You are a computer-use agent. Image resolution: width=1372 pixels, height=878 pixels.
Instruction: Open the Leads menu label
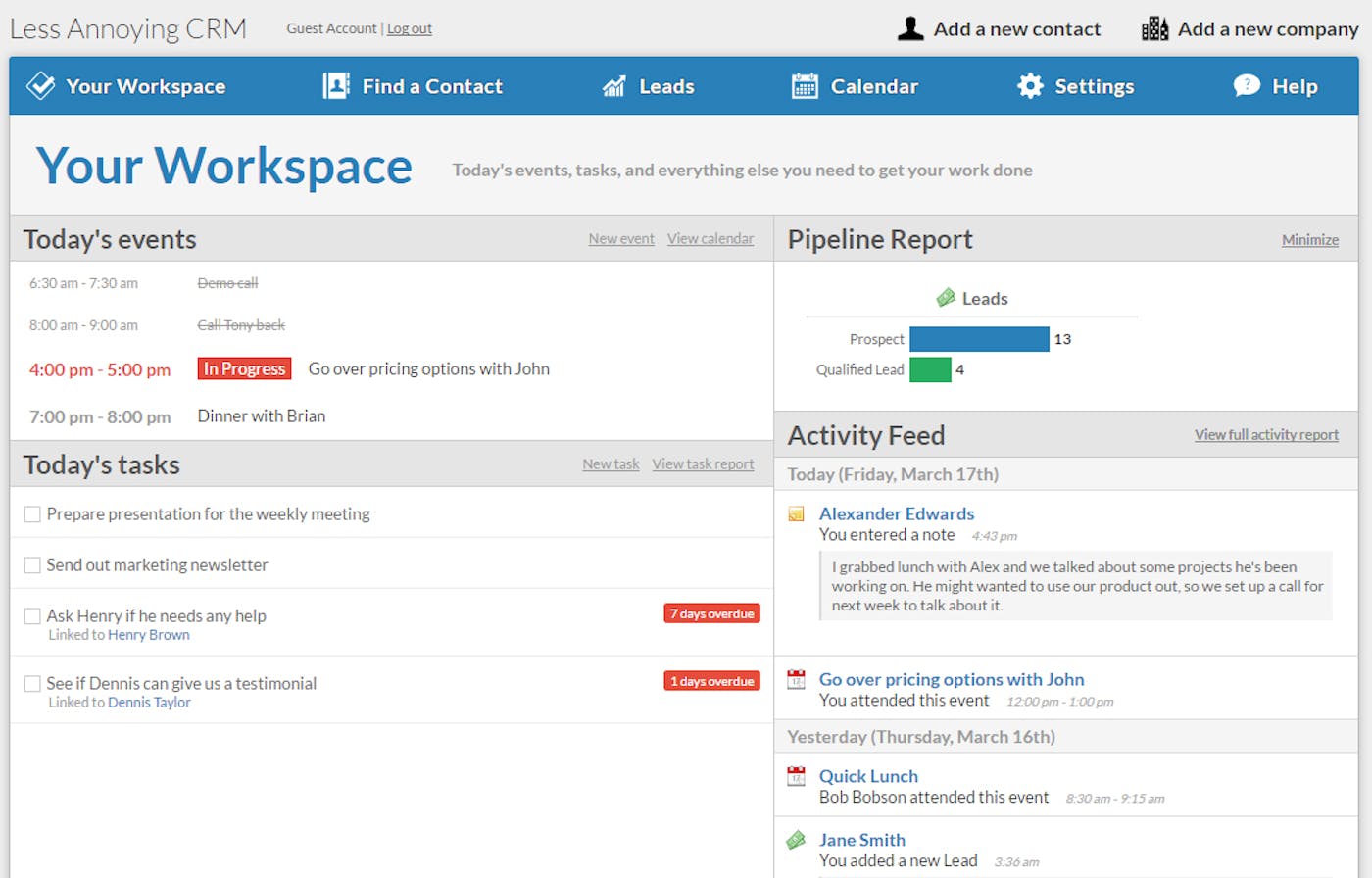coord(666,86)
